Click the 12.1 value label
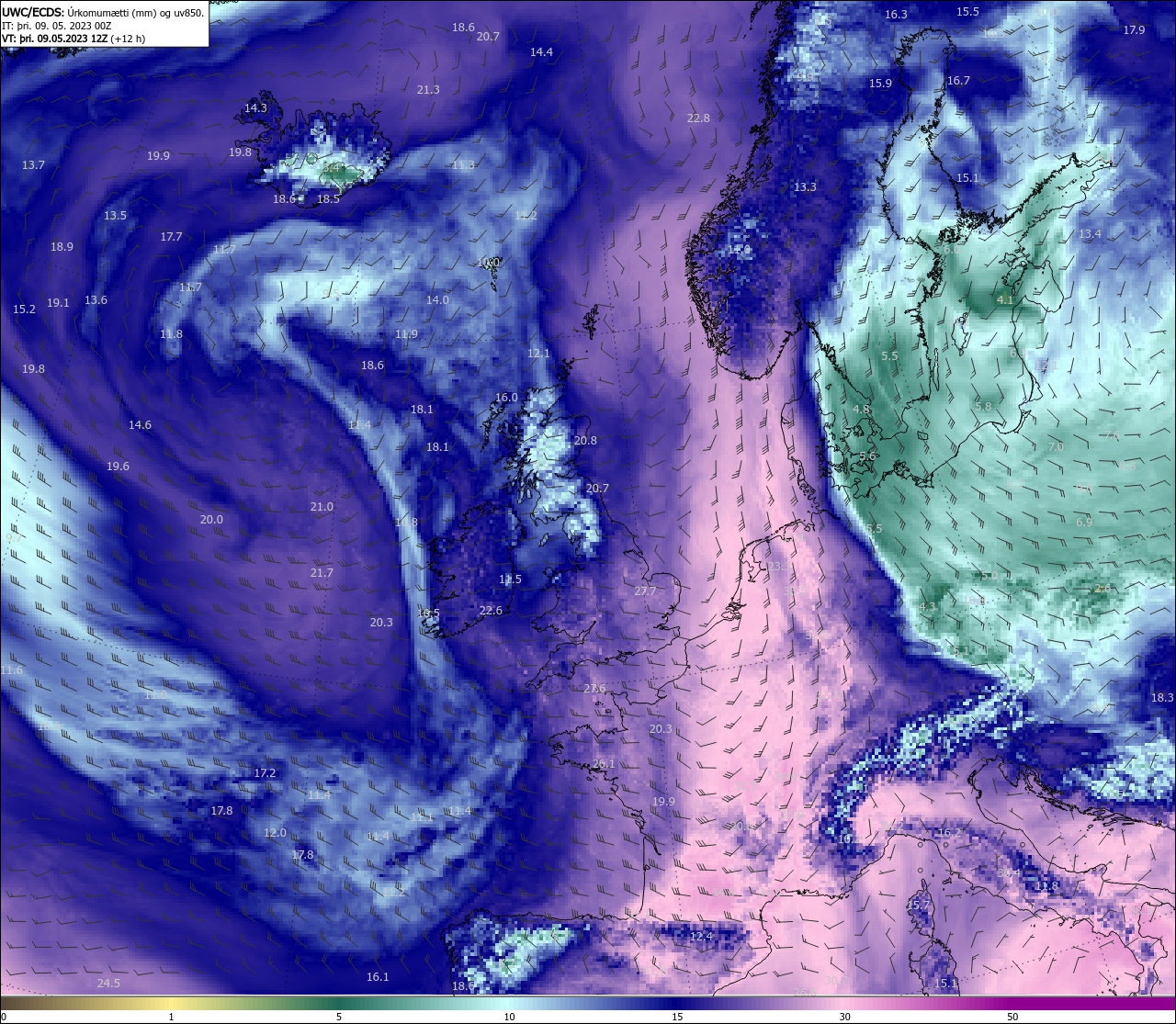Image resolution: width=1176 pixels, height=1024 pixels. (x=538, y=354)
